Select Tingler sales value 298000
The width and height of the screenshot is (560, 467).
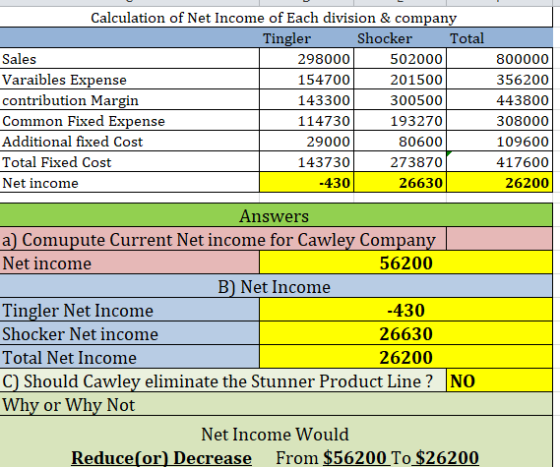[x=306, y=59]
